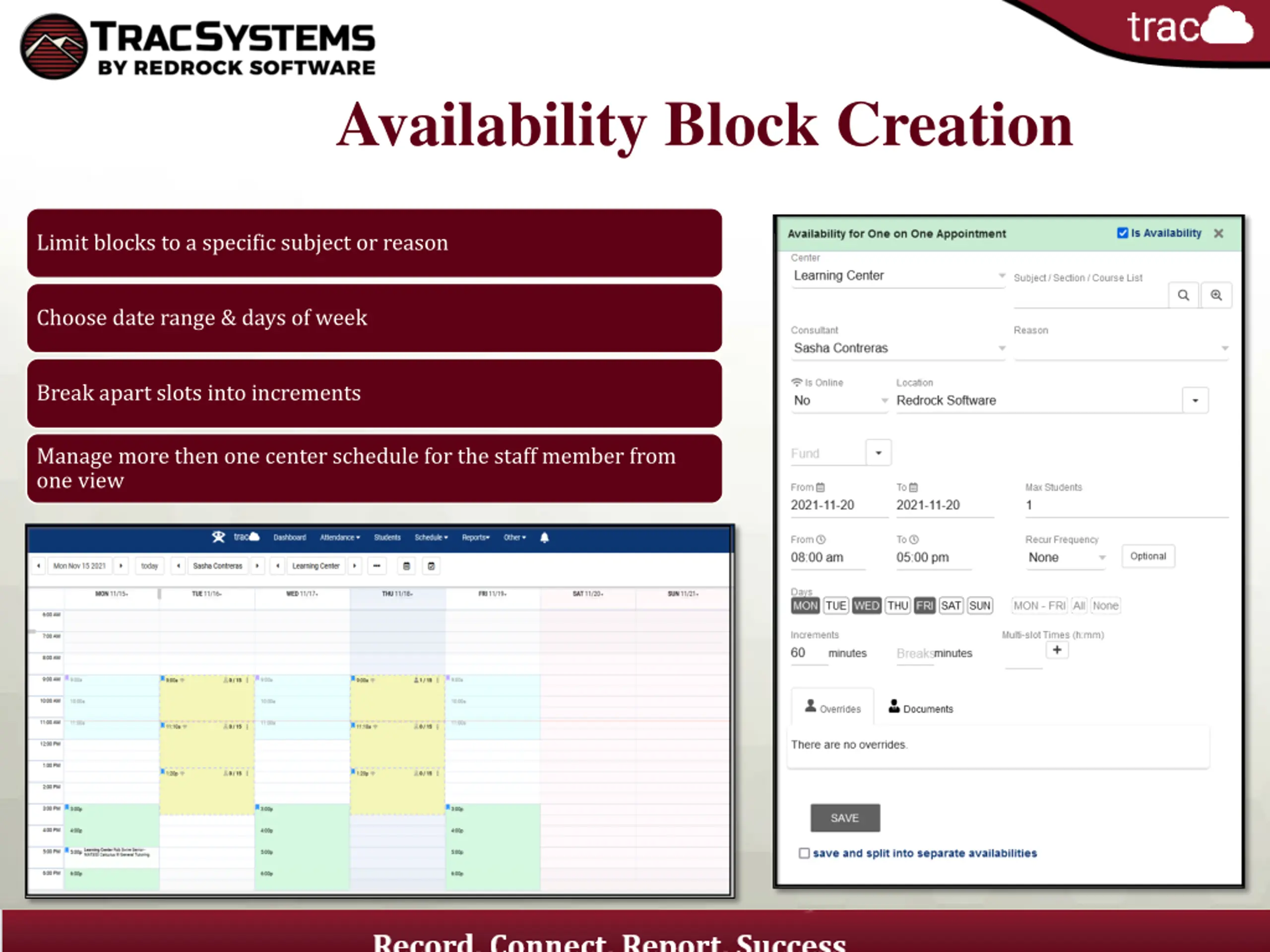Viewport: 1270px width, 952px height.
Task: Click the calendar icon button in the schedule toolbar
Action: pyautogui.click(x=406, y=566)
